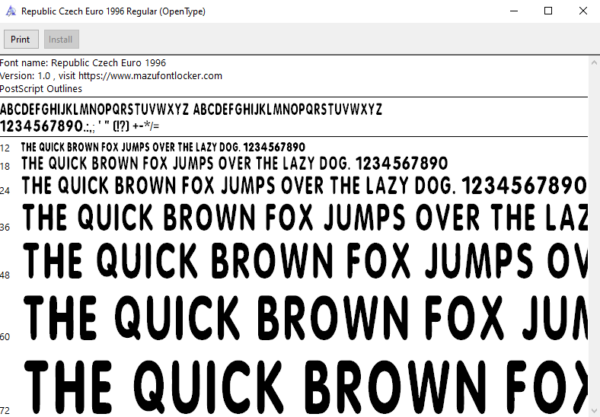Click the size 36 label
Image resolution: width=600 pixels, height=417 pixels.
pyautogui.click(x=5, y=227)
